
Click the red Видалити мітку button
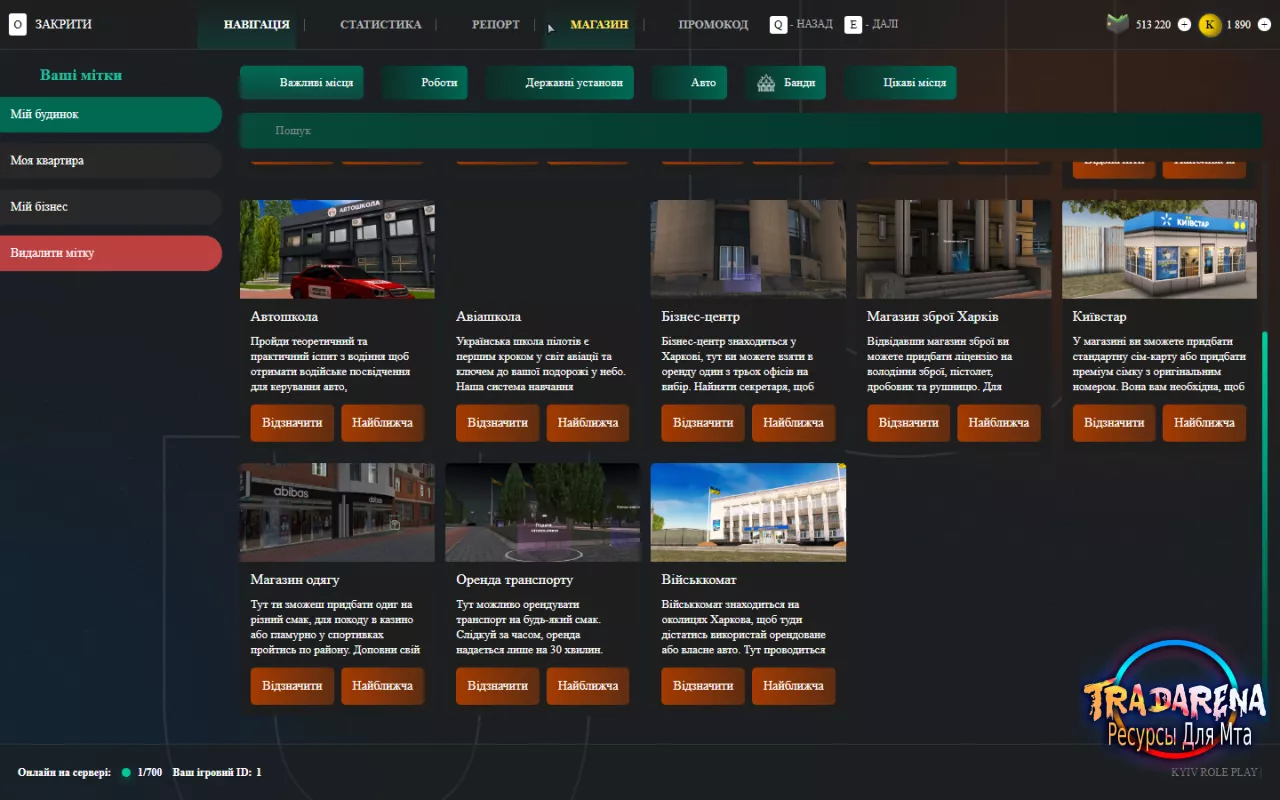(x=111, y=253)
